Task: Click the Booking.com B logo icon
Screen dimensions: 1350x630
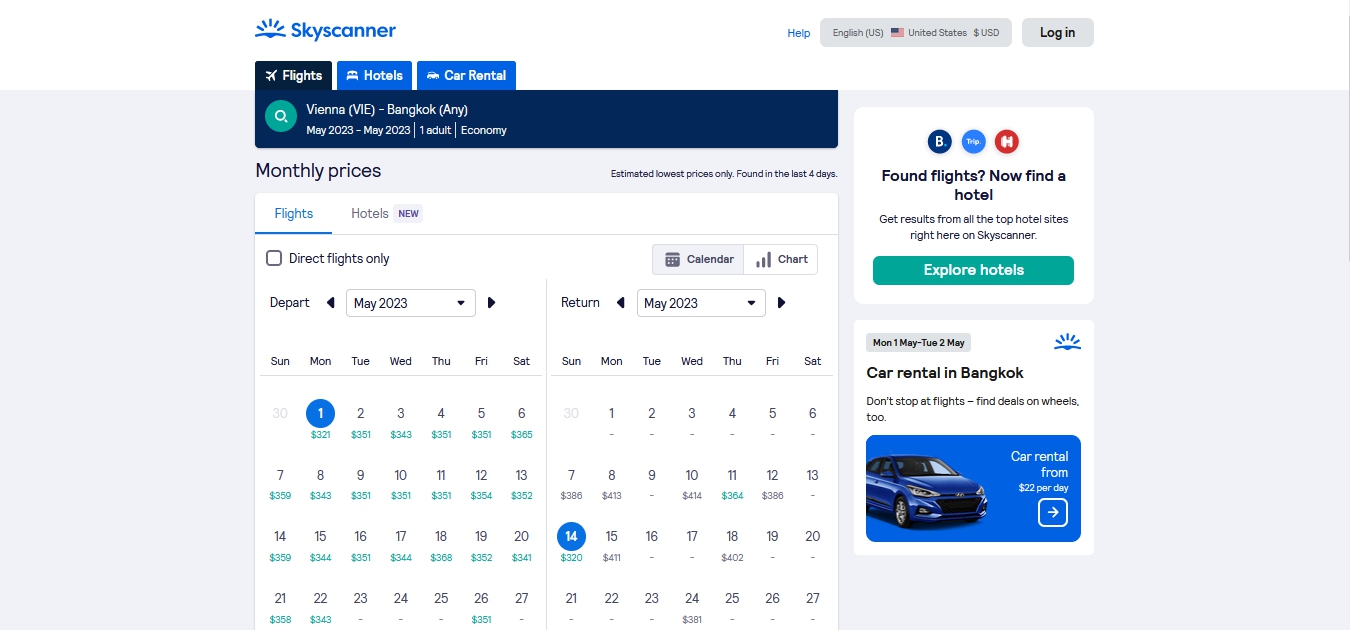Action: click(x=939, y=142)
